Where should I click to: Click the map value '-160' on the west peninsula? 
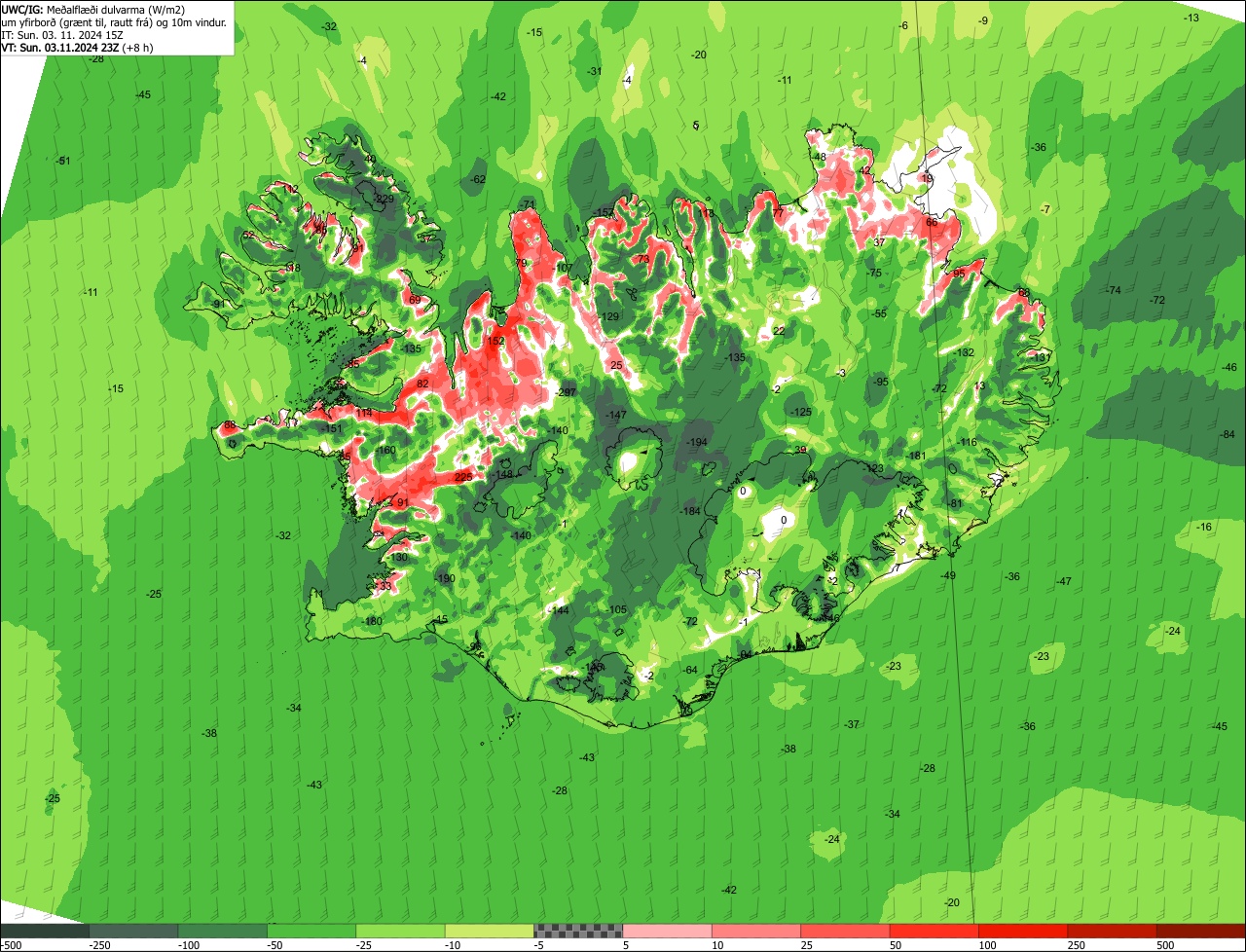pos(386,450)
